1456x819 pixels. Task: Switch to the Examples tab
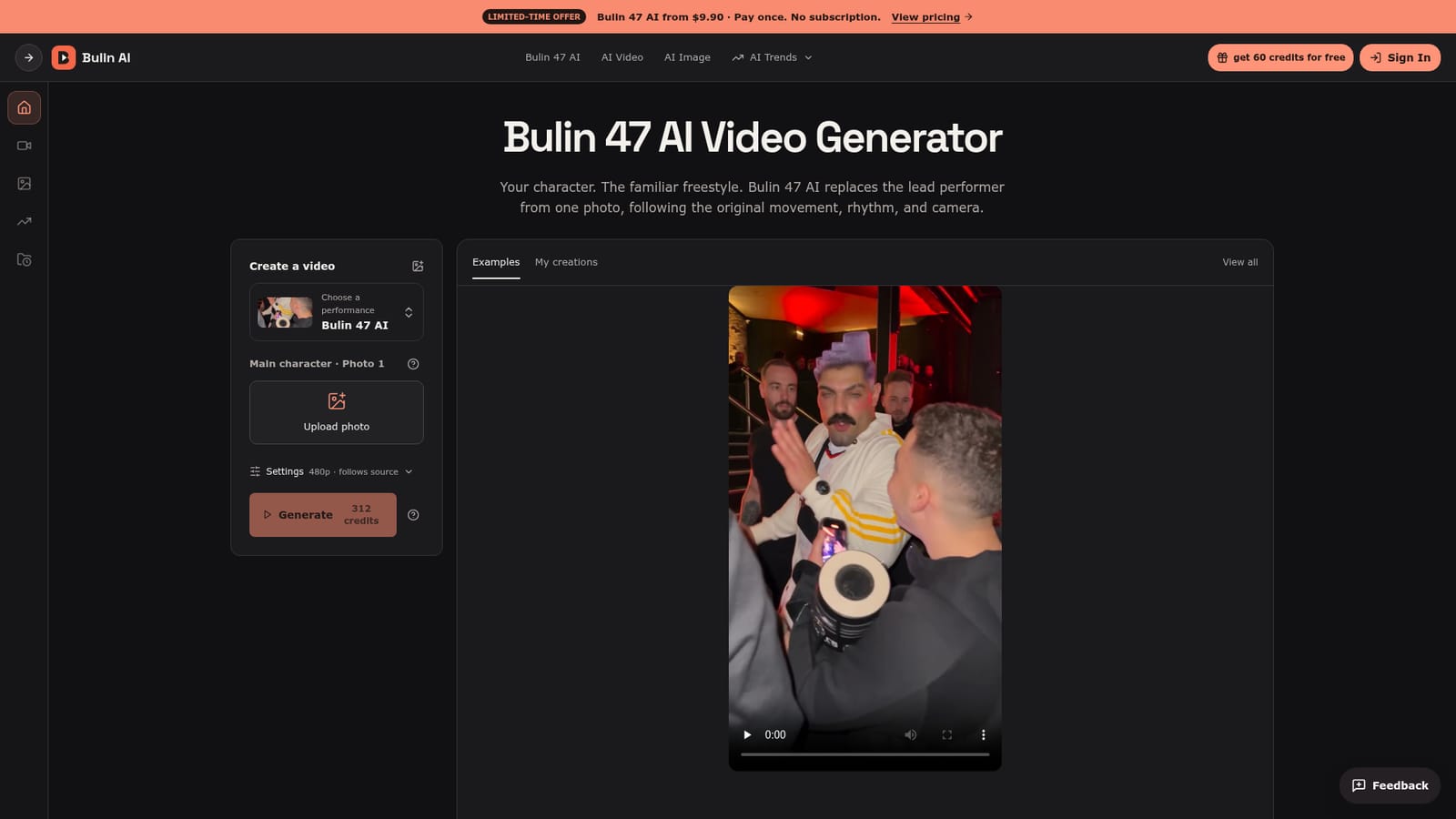coord(496,262)
